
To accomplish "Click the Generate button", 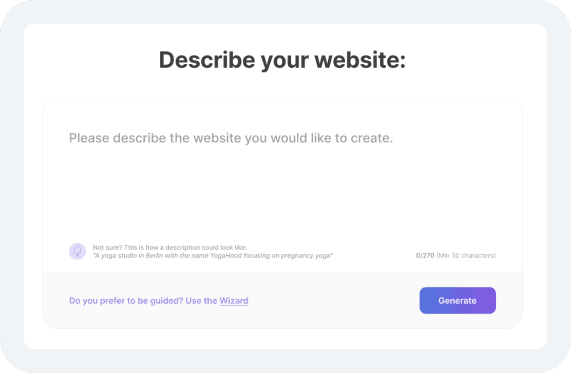I will (457, 301).
